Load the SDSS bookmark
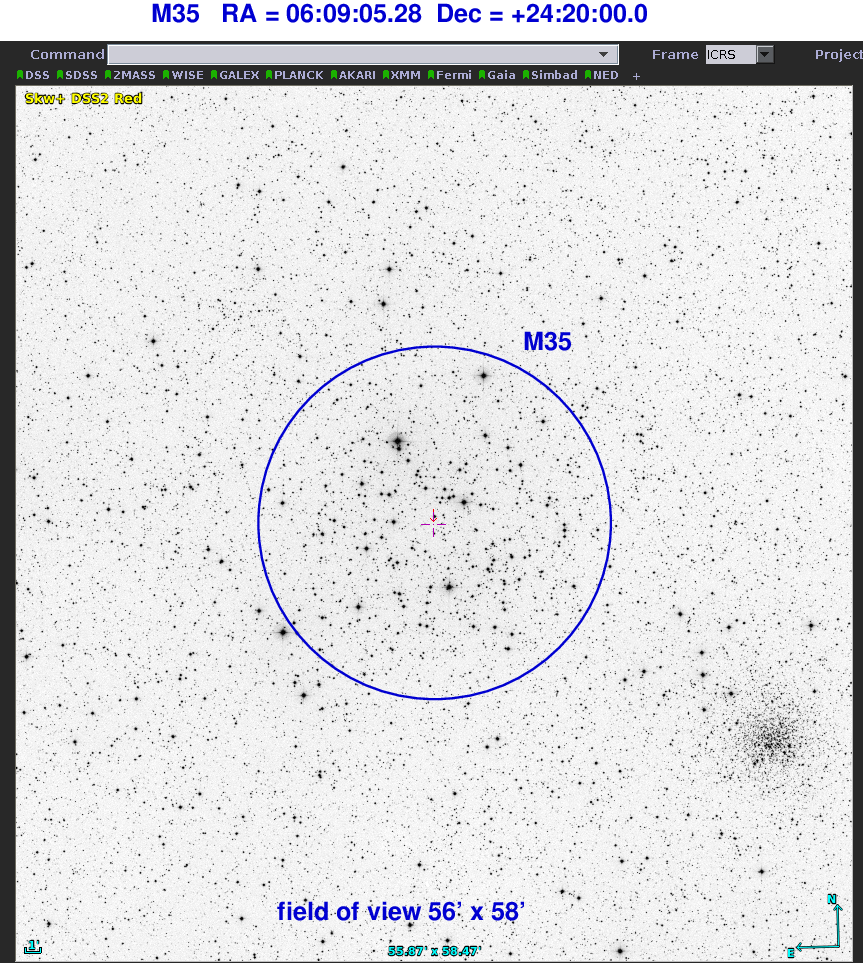This screenshot has height=963, width=863. pyautogui.click(x=78, y=75)
